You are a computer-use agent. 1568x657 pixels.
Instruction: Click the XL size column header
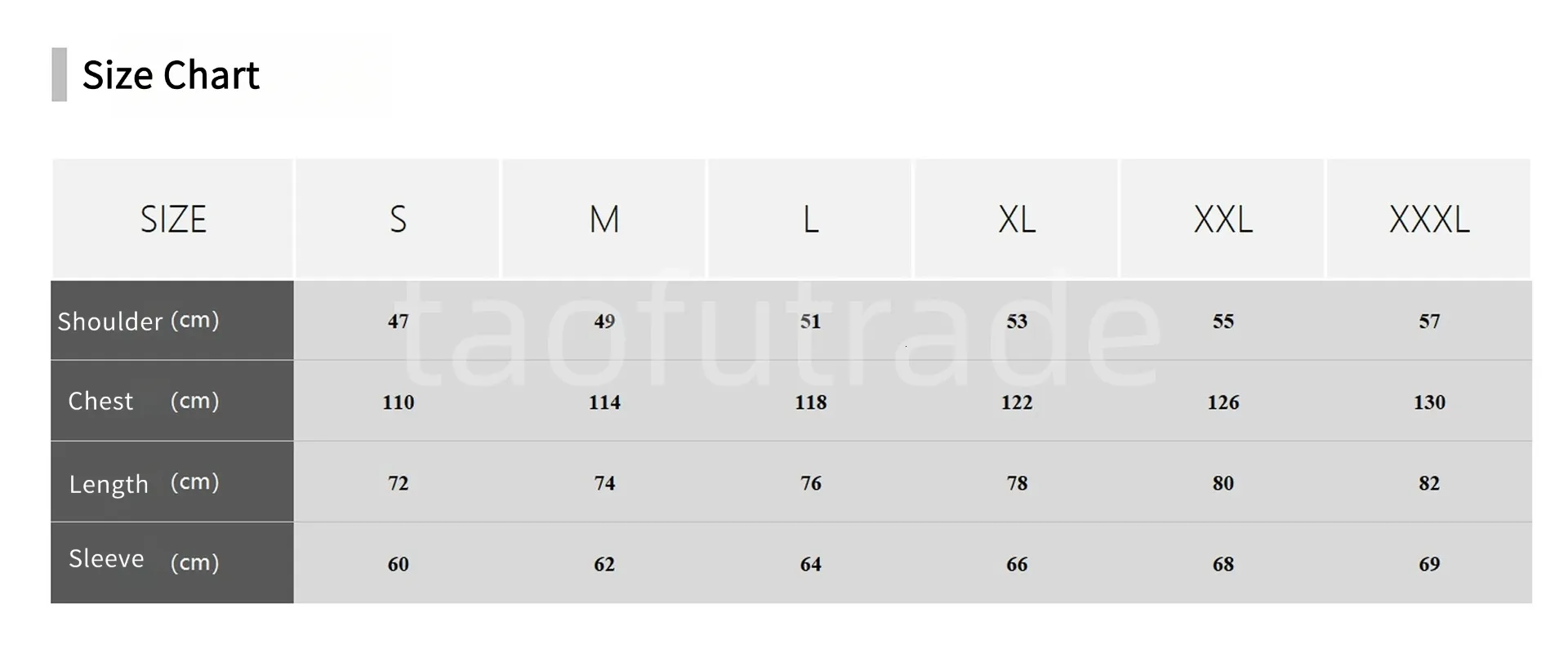pyautogui.click(x=1017, y=220)
